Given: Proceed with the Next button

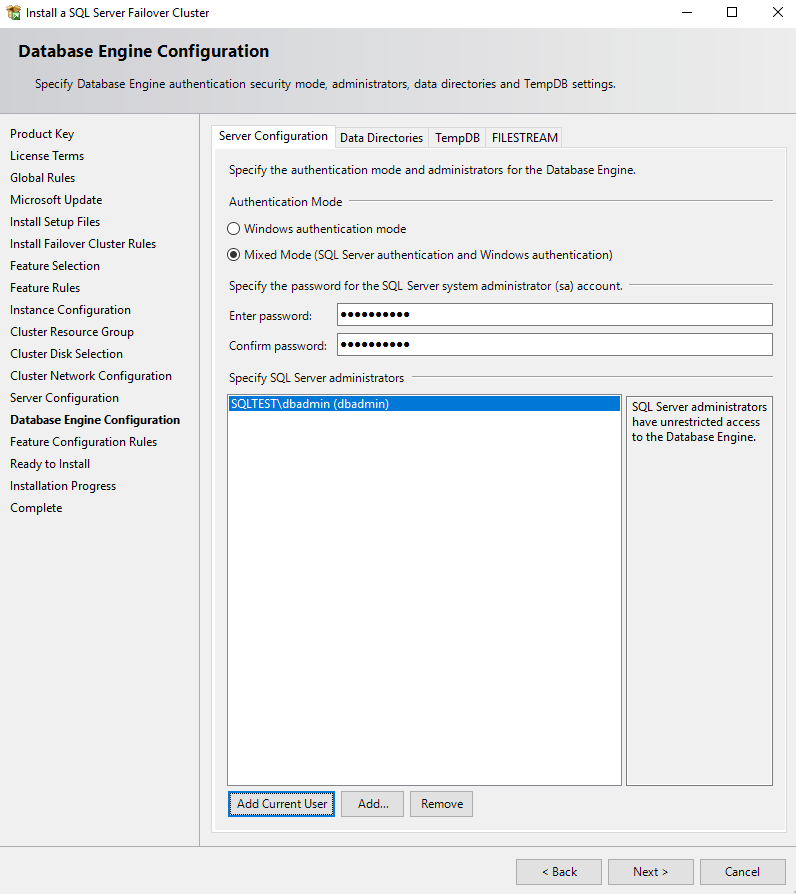Looking at the screenshot, I should (651, 872).
